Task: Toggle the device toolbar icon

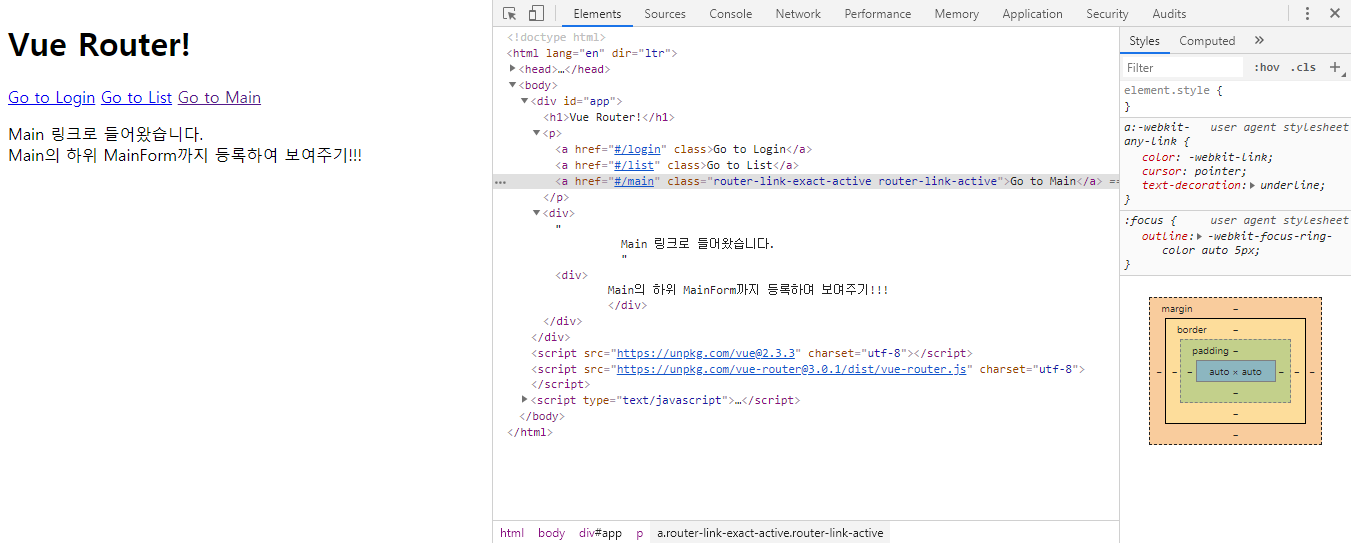Action: [536, 14]
